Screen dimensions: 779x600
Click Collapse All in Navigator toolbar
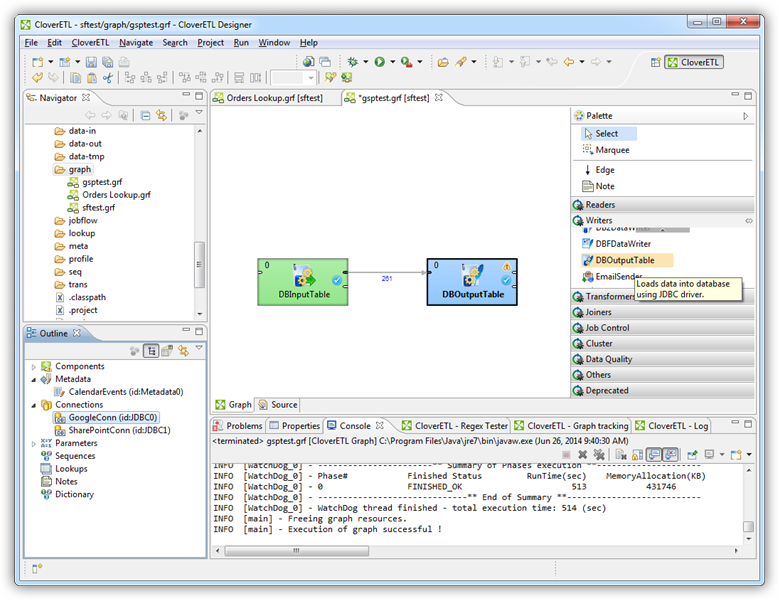pos(145,115)
